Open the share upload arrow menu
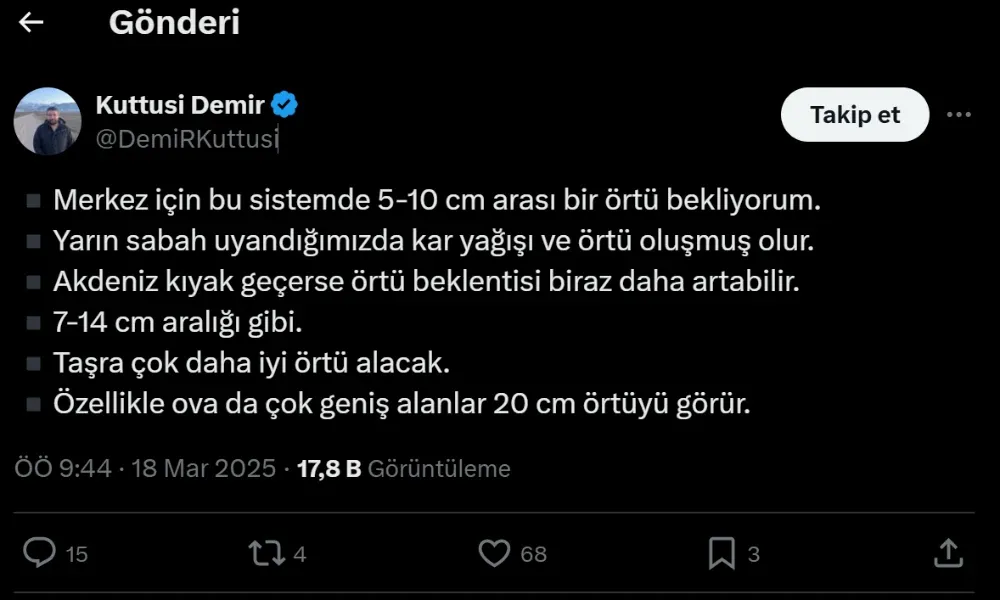 948,553
